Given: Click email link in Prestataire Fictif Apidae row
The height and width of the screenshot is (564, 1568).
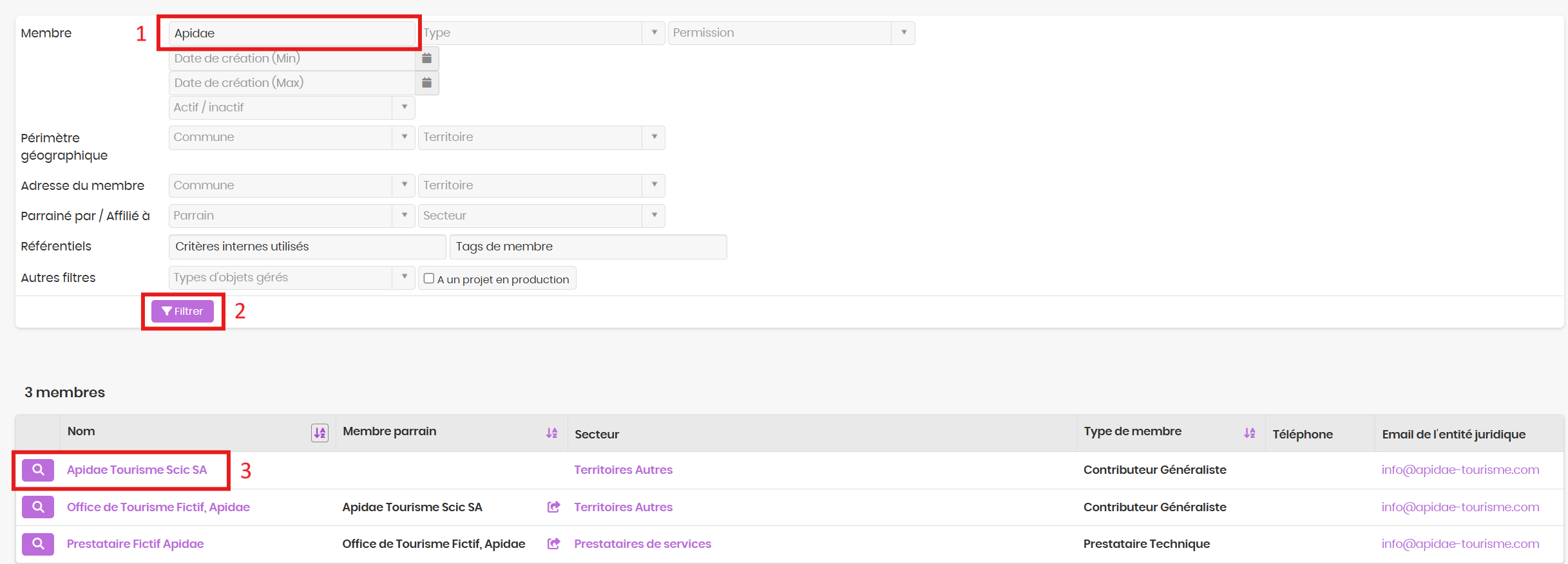Looking at the screenshot, I should coord(1460,544).
